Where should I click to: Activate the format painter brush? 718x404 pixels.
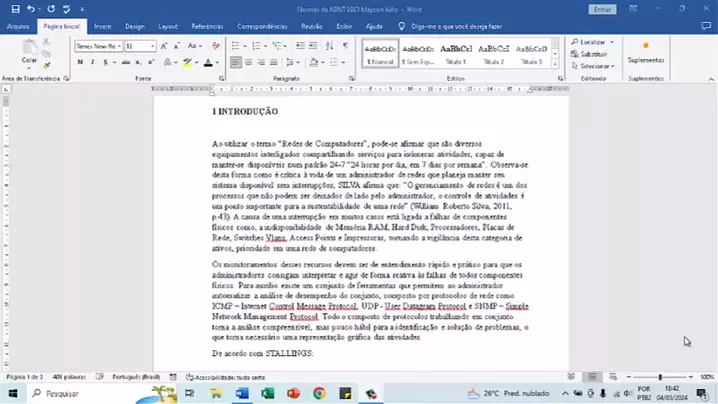pos(46,66)
